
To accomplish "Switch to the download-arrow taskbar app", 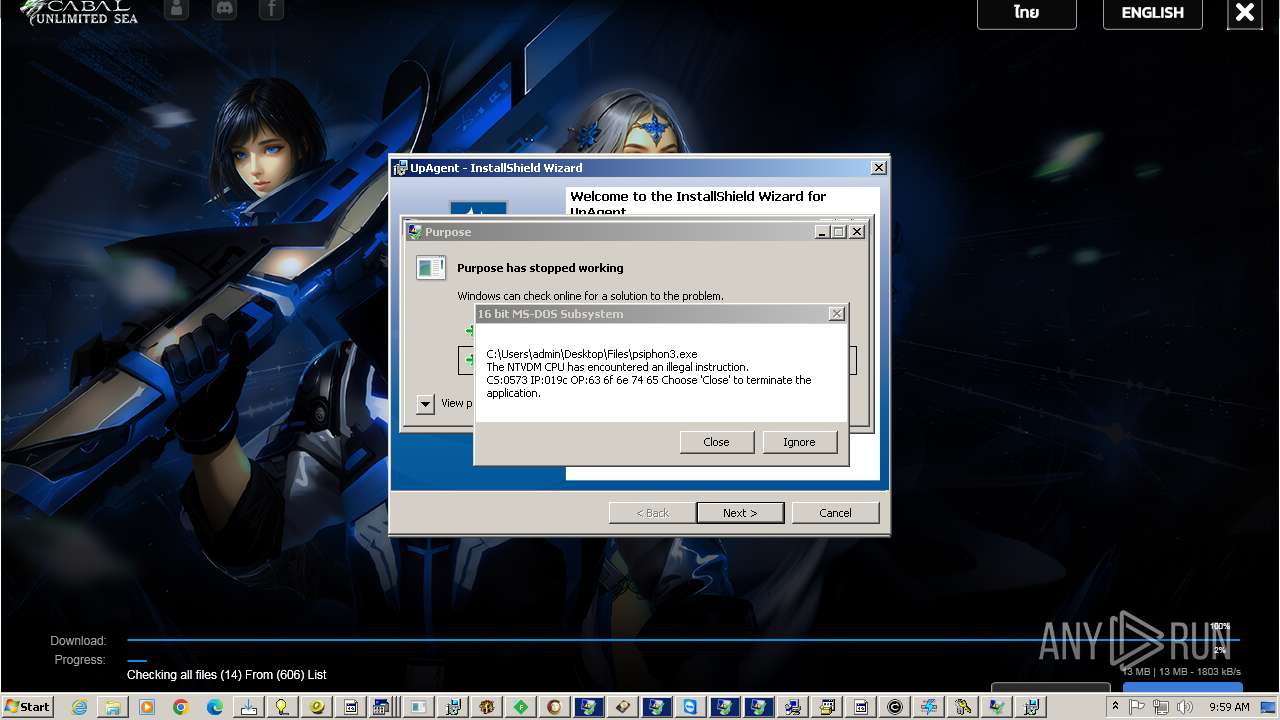I will point(249,707).
